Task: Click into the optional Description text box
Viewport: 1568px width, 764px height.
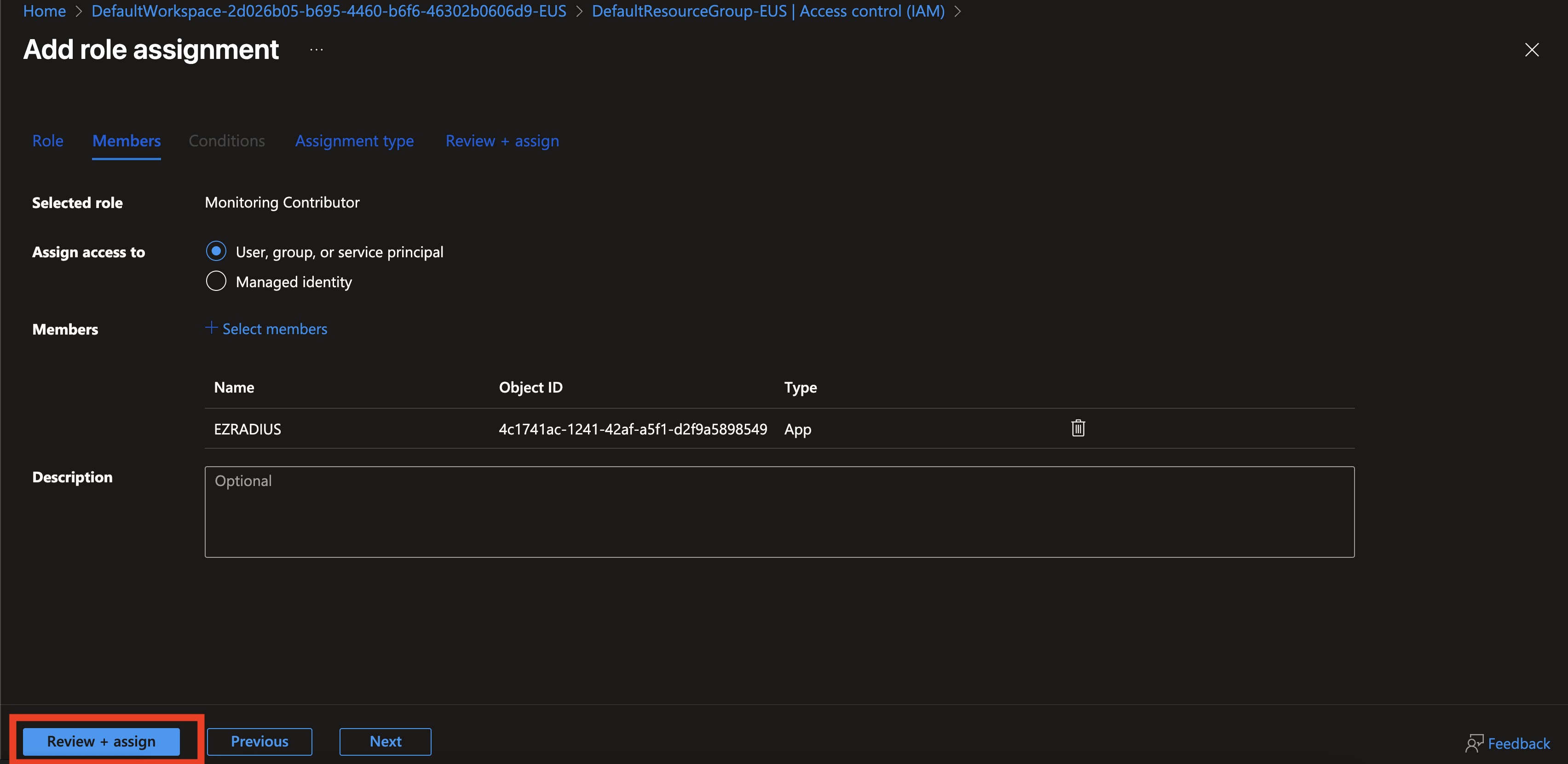Action: point(779,511)
